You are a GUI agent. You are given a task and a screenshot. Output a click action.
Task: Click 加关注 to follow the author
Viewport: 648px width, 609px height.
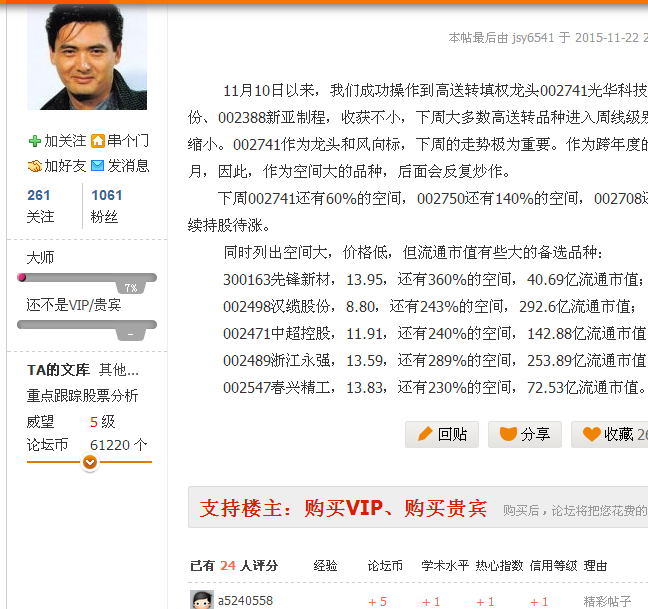pos(65,141)
